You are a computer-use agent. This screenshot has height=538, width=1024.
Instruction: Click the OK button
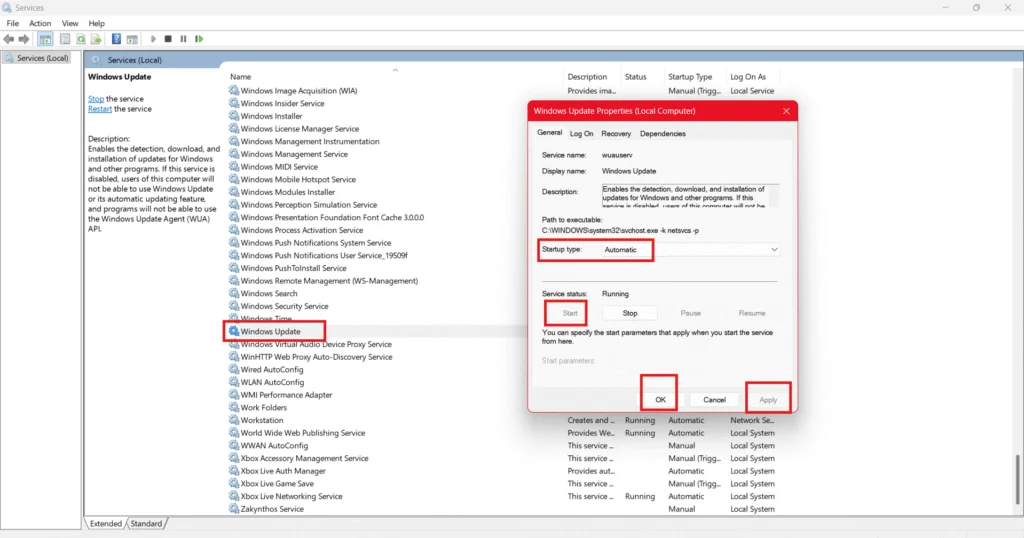(660, 400)
